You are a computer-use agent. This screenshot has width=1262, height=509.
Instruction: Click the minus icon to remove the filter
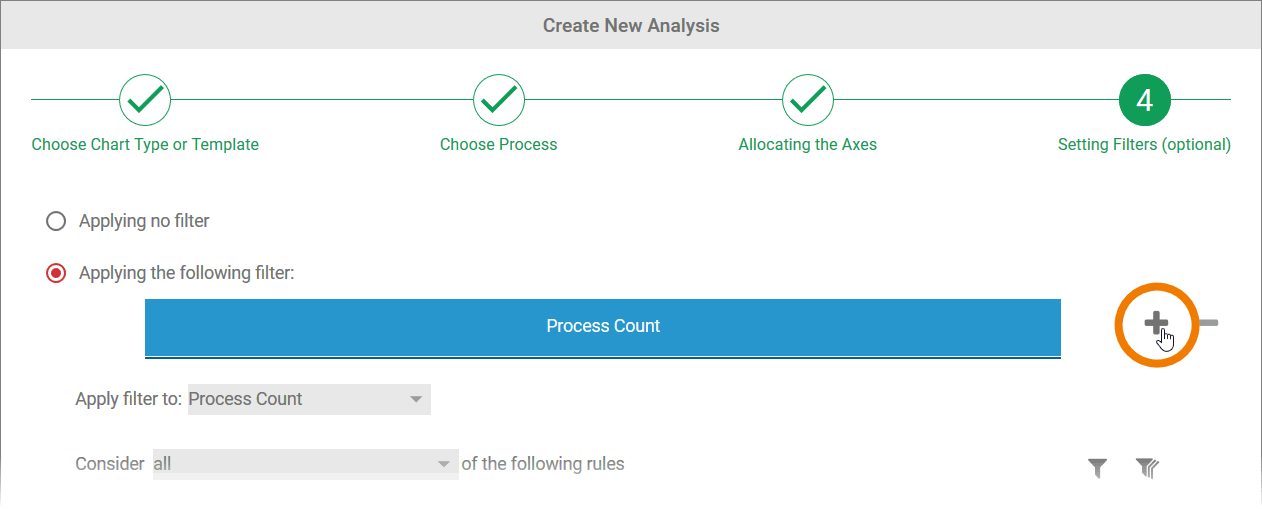(x=1208, y=323)
